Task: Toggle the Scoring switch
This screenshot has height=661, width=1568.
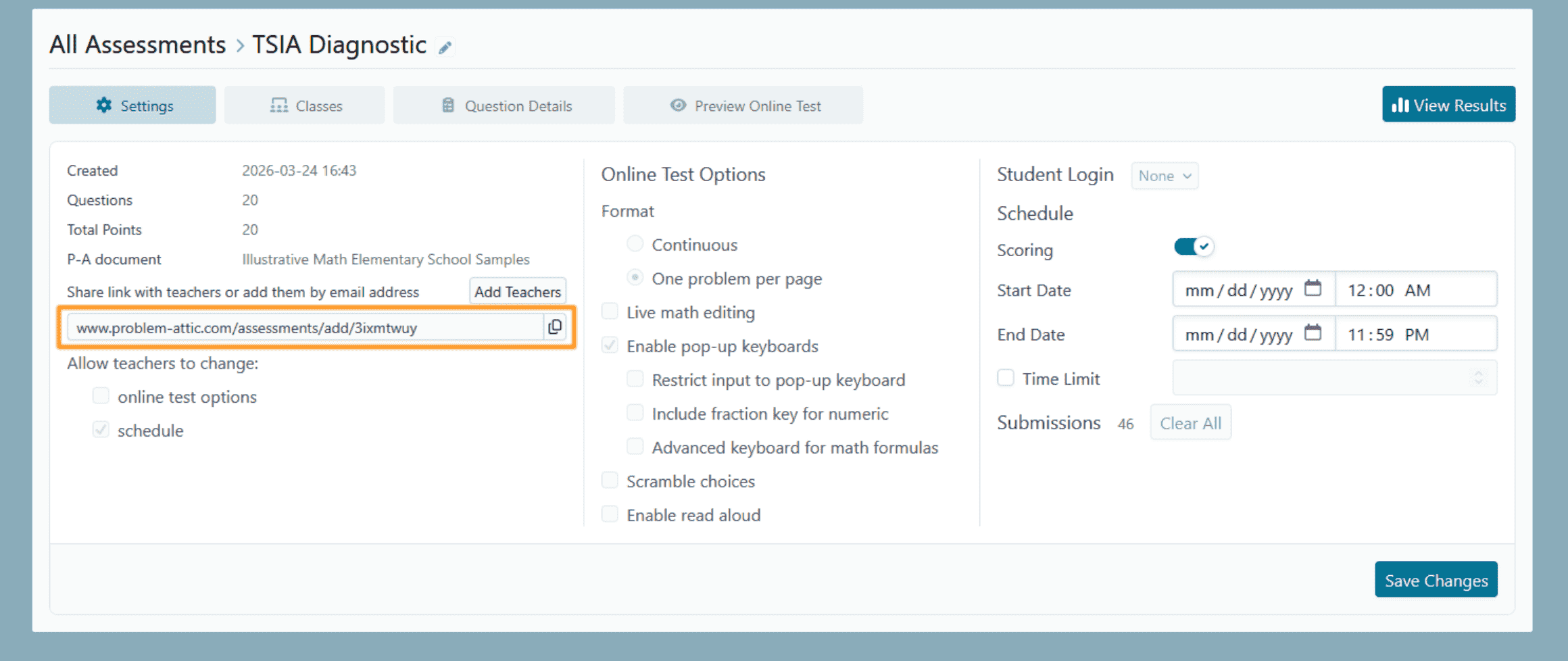Action: coord(1194,247)
